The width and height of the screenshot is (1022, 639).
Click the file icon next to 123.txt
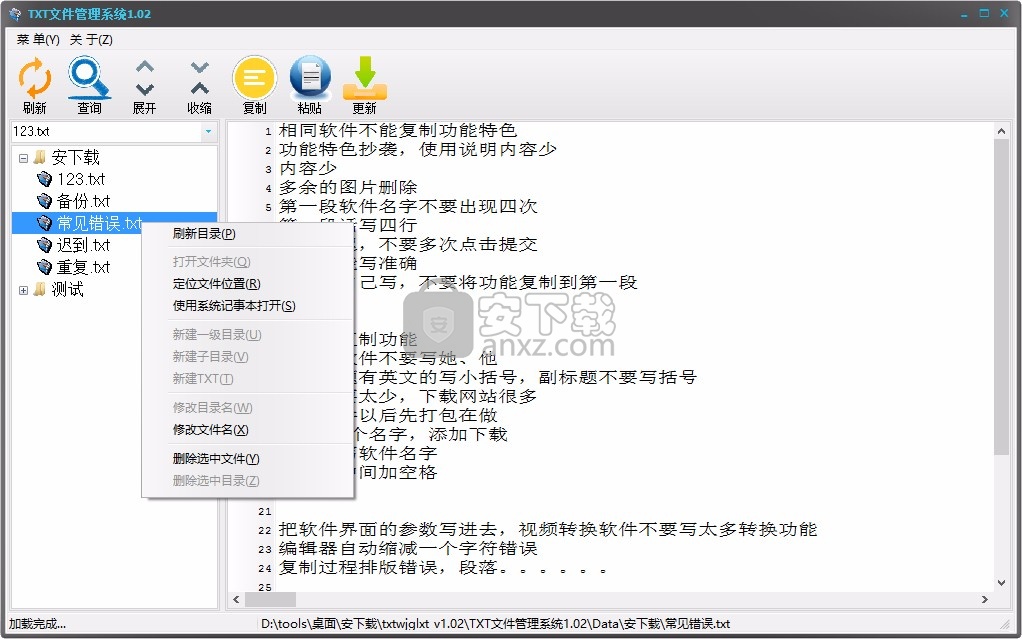[x=44, y=179]
